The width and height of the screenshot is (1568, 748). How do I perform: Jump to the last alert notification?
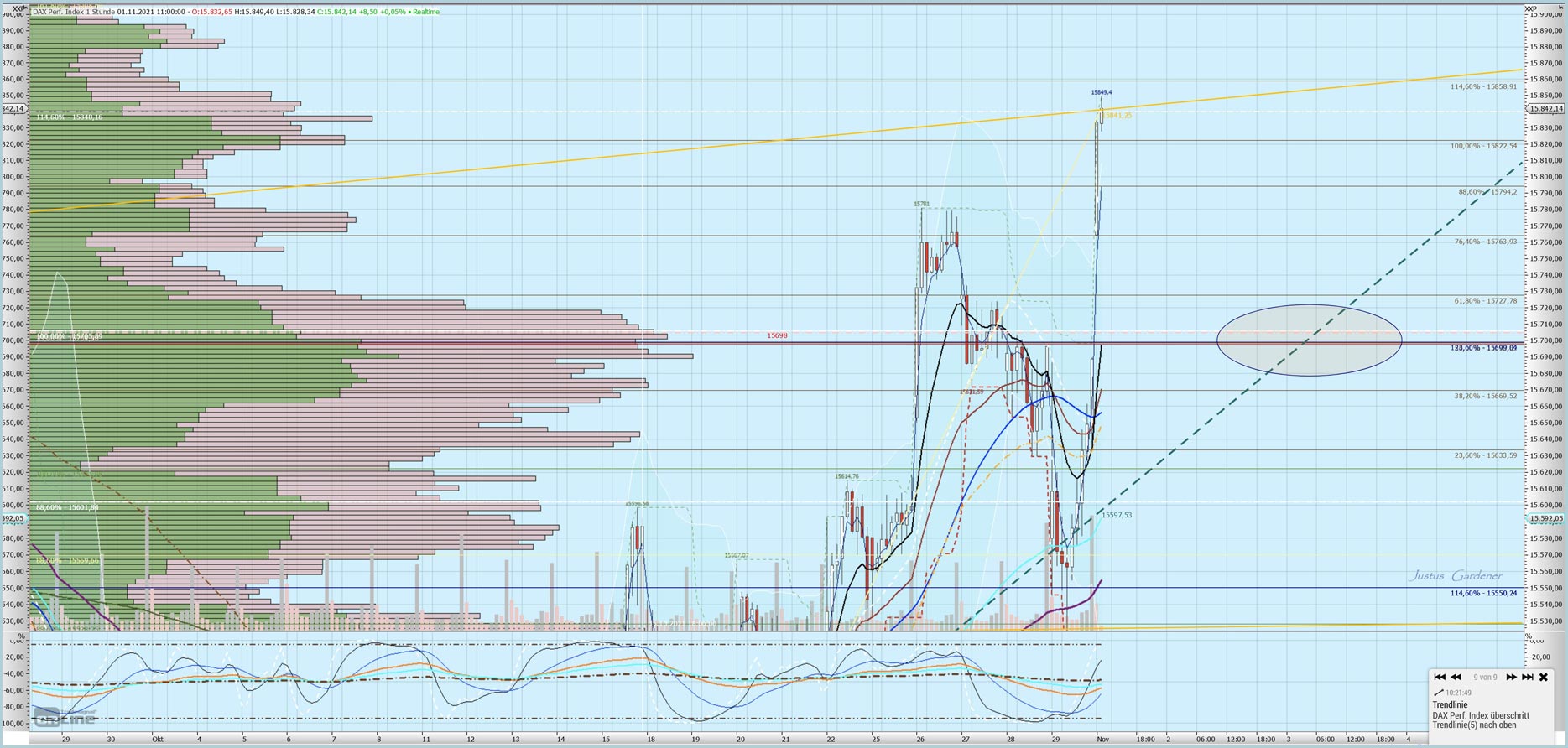point(1528,678)
